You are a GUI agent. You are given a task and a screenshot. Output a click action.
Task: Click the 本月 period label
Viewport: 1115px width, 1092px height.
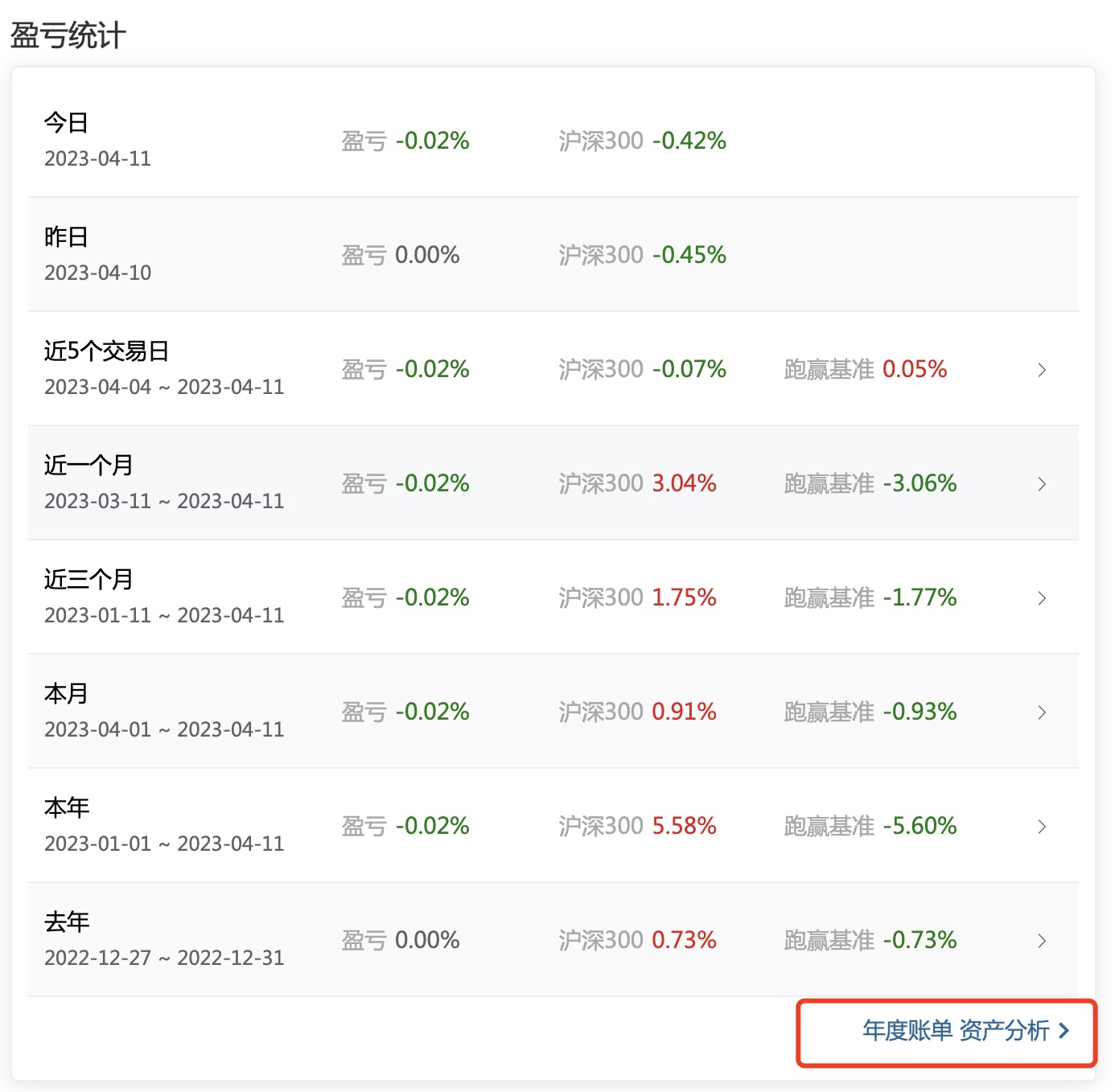66,694
